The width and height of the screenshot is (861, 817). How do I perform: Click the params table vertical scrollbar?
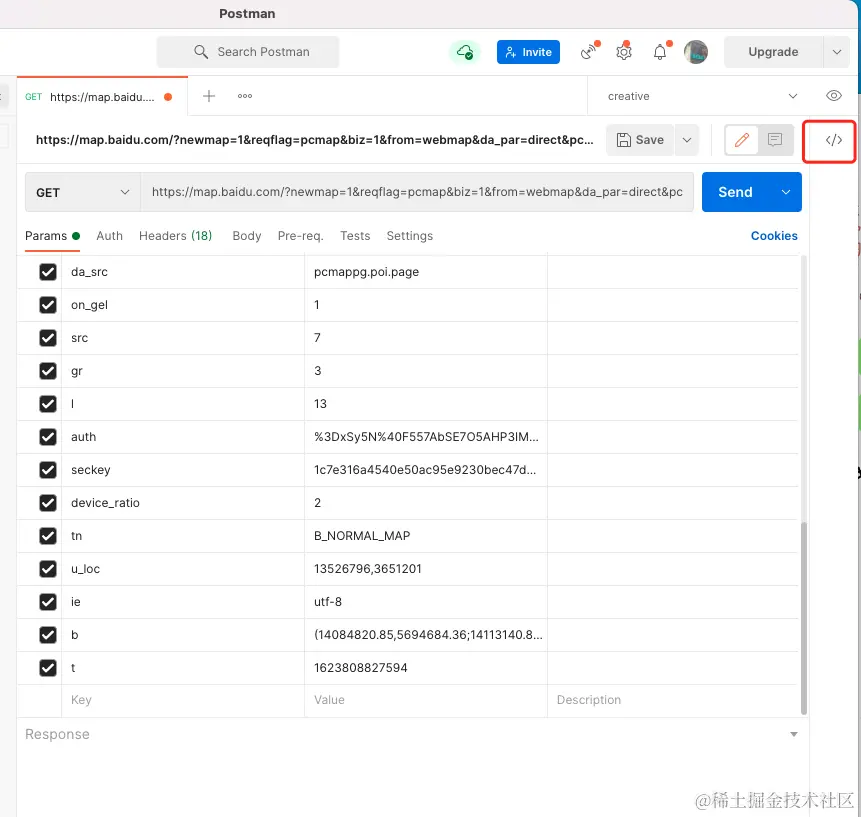(x=804, y=618)
